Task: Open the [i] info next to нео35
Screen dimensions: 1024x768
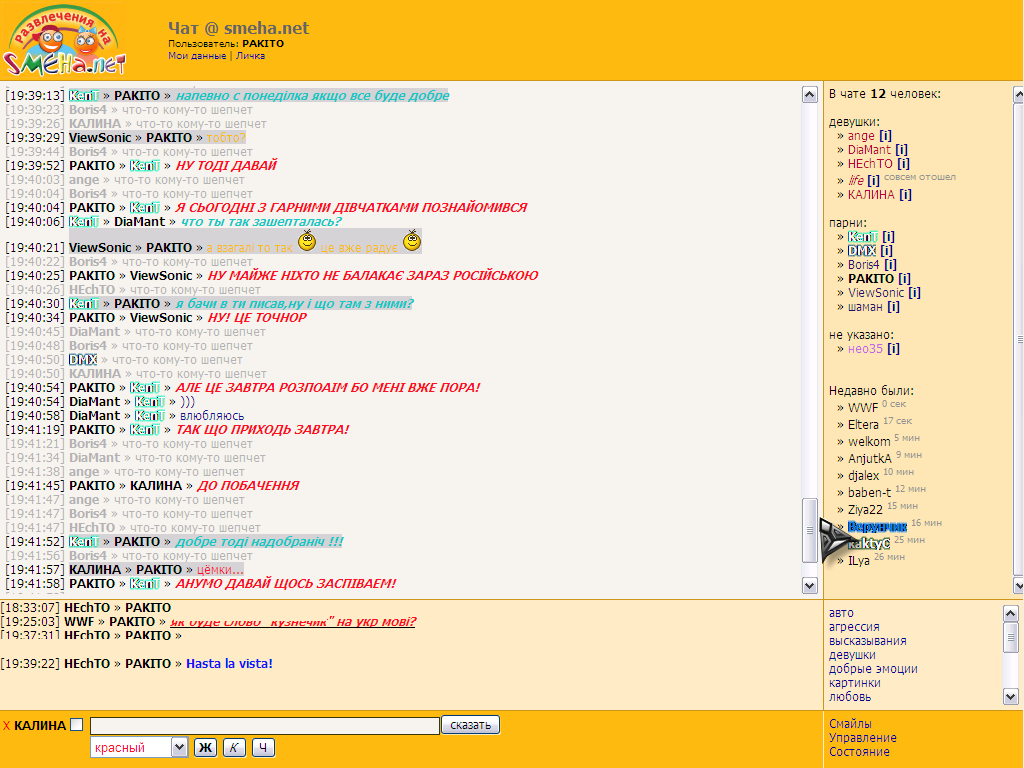Action: pos(893,349)
